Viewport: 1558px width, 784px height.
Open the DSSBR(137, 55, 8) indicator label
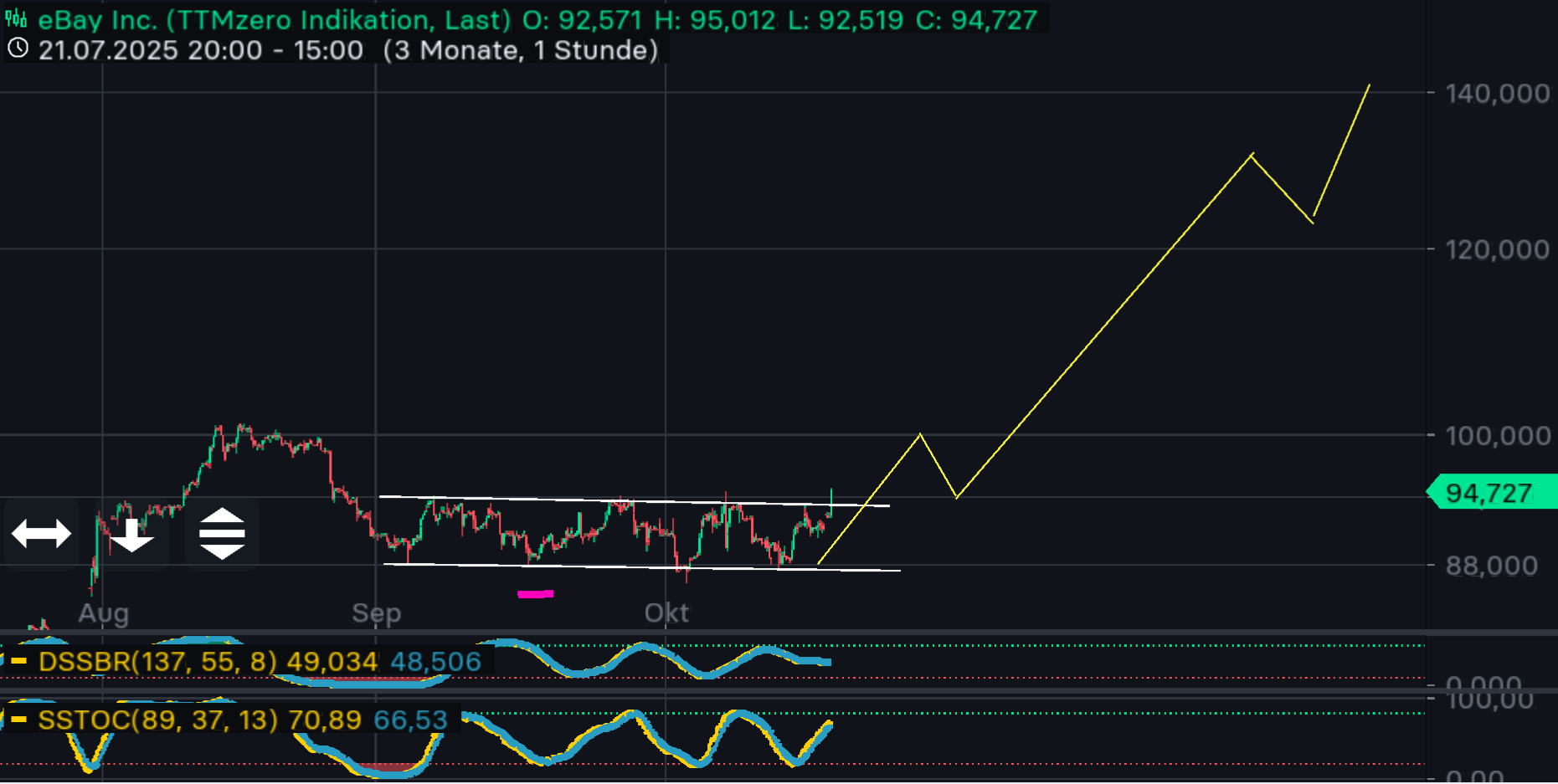click(x=157, y=661)
